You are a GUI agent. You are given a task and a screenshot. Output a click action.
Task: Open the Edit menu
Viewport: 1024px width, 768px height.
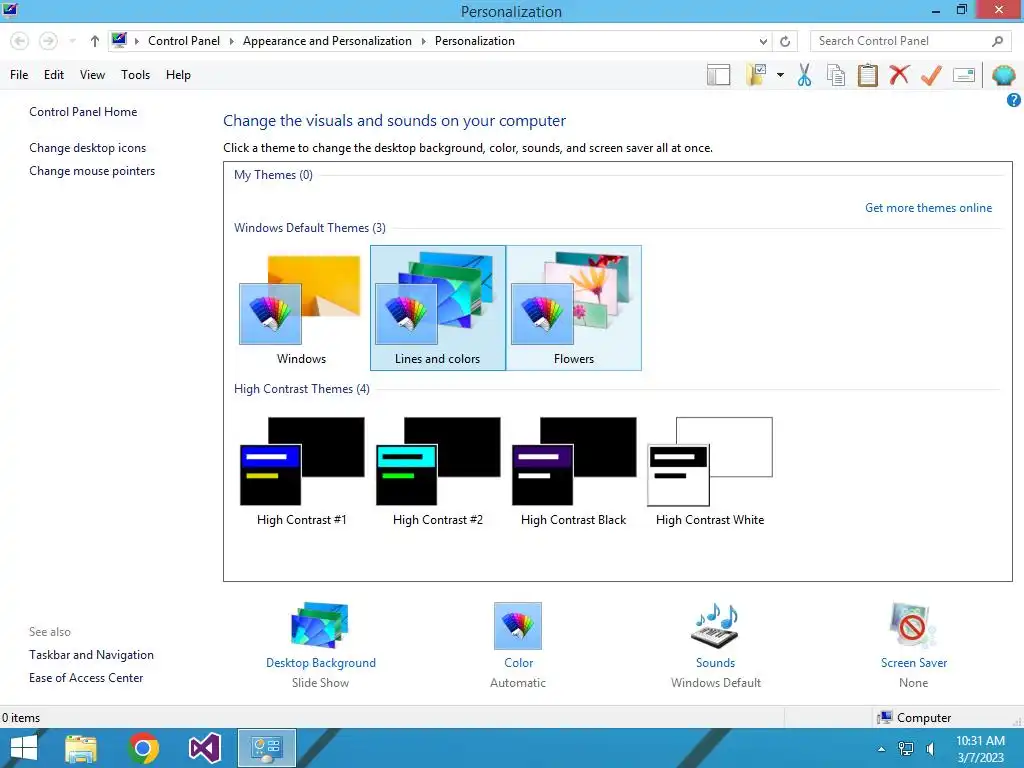(x=54, y=75)
